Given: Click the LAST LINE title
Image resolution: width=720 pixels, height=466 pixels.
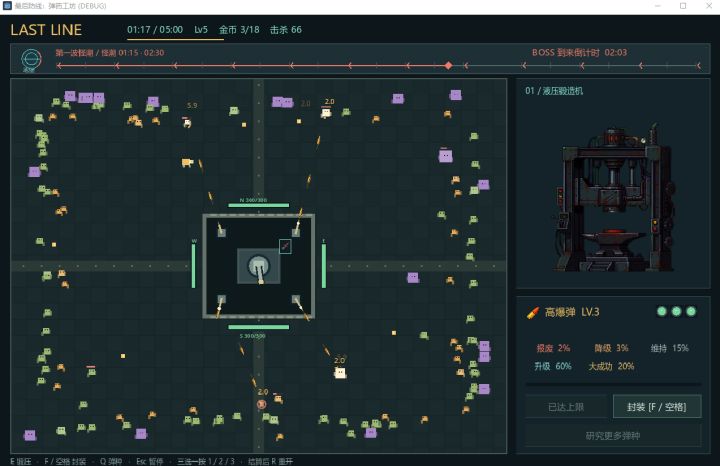Looking at the screenshot, I should [46, 30].
